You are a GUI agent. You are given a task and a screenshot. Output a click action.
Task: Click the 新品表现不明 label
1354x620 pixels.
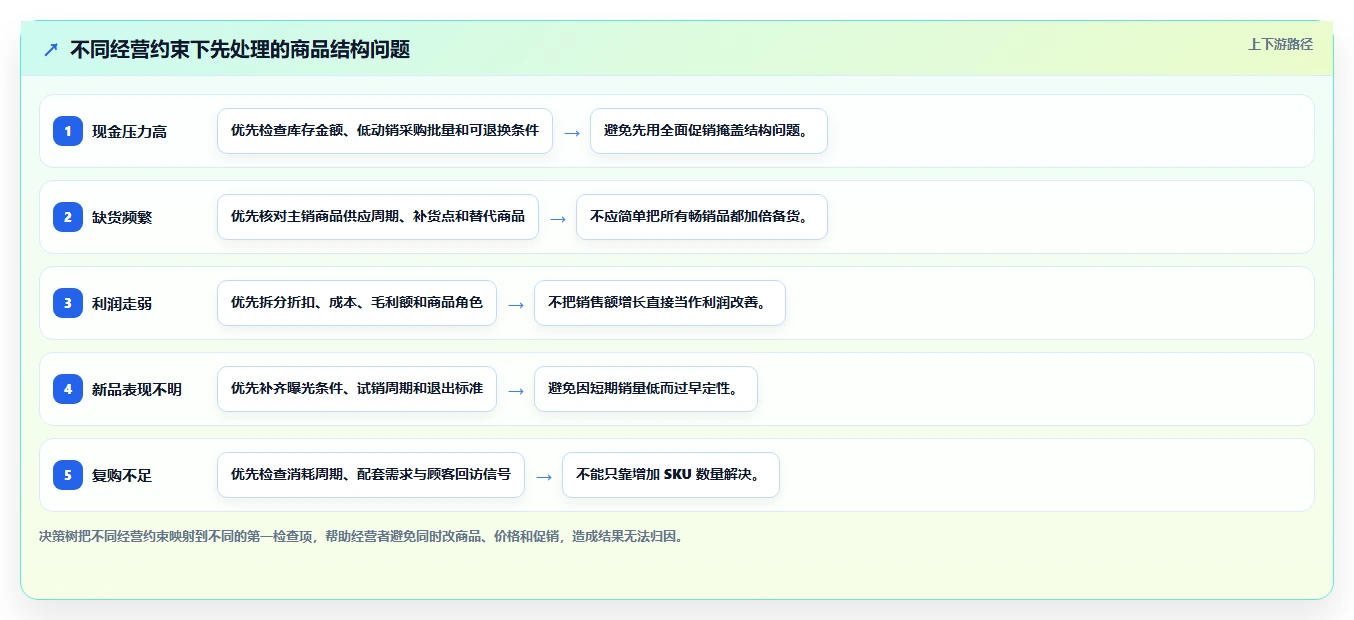(x=137, y=390)
